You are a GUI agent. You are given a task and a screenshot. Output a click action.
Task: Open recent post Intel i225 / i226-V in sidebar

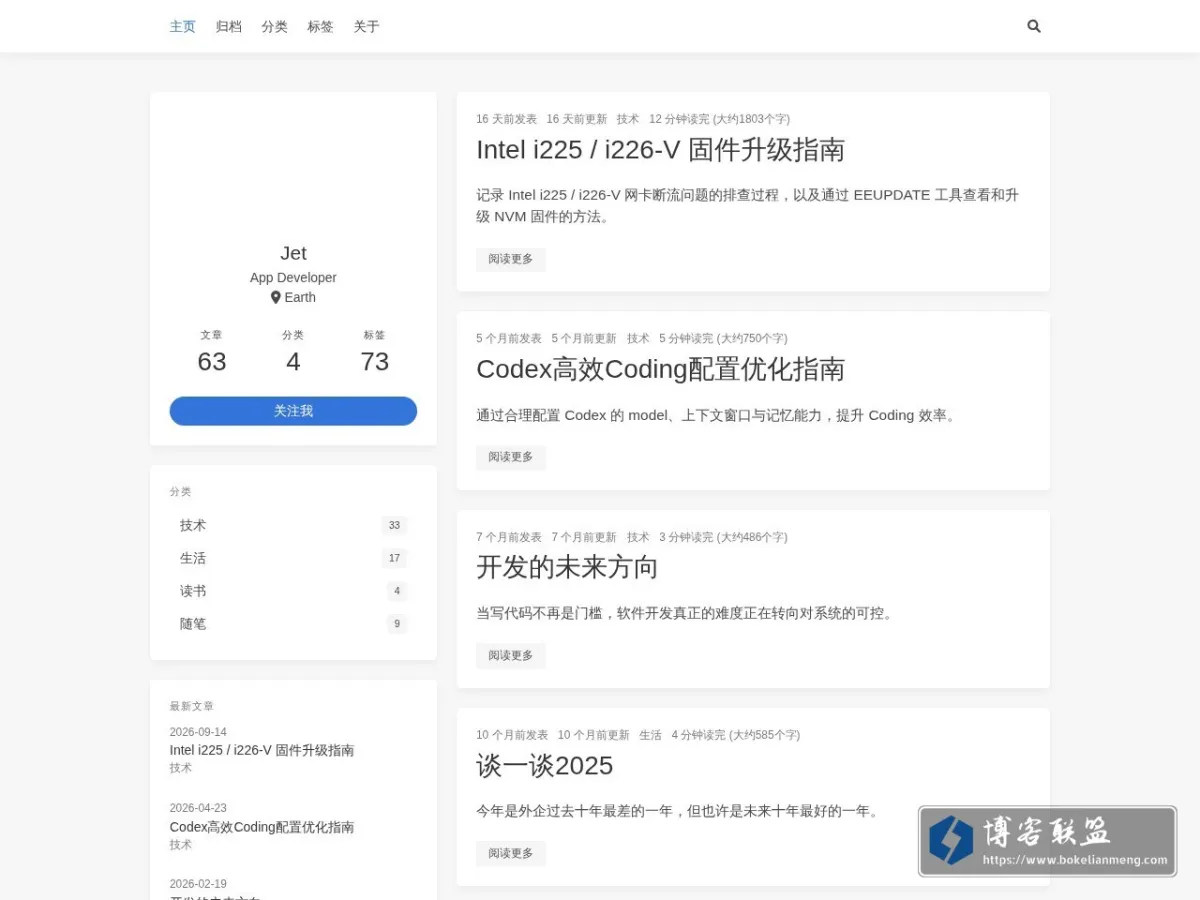point(262,750)
